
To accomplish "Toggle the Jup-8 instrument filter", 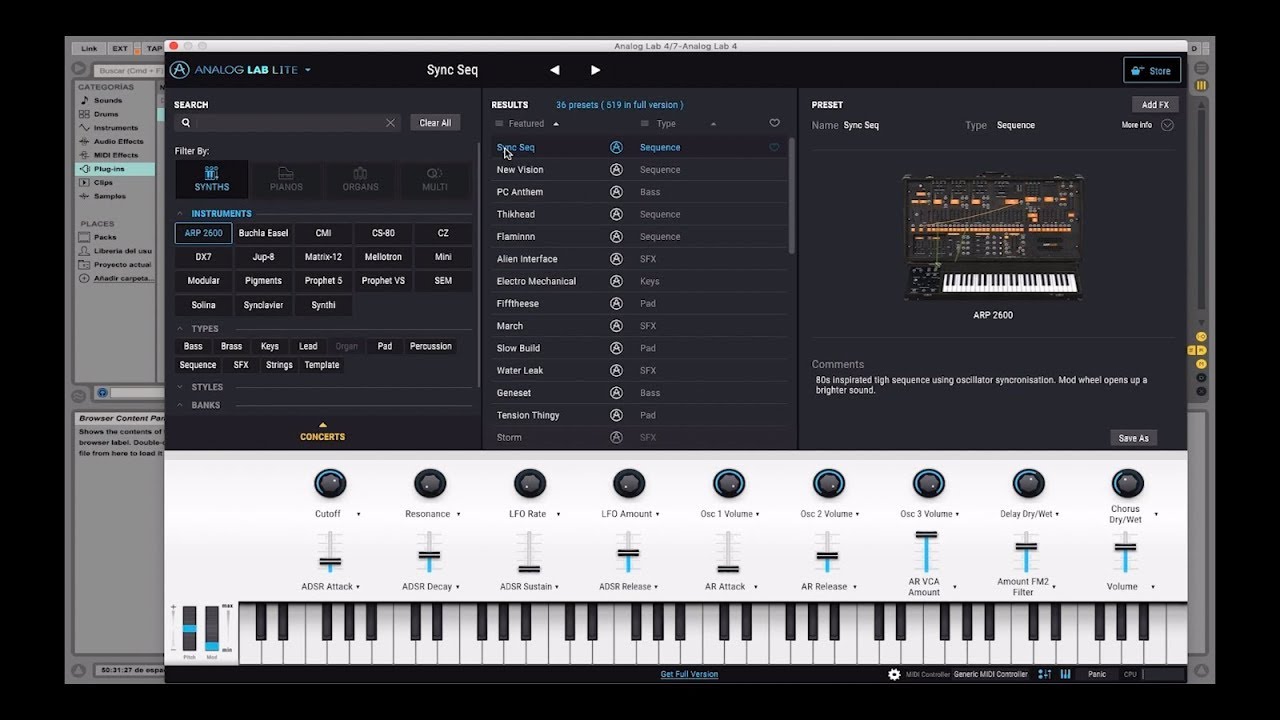I will 263,257.
